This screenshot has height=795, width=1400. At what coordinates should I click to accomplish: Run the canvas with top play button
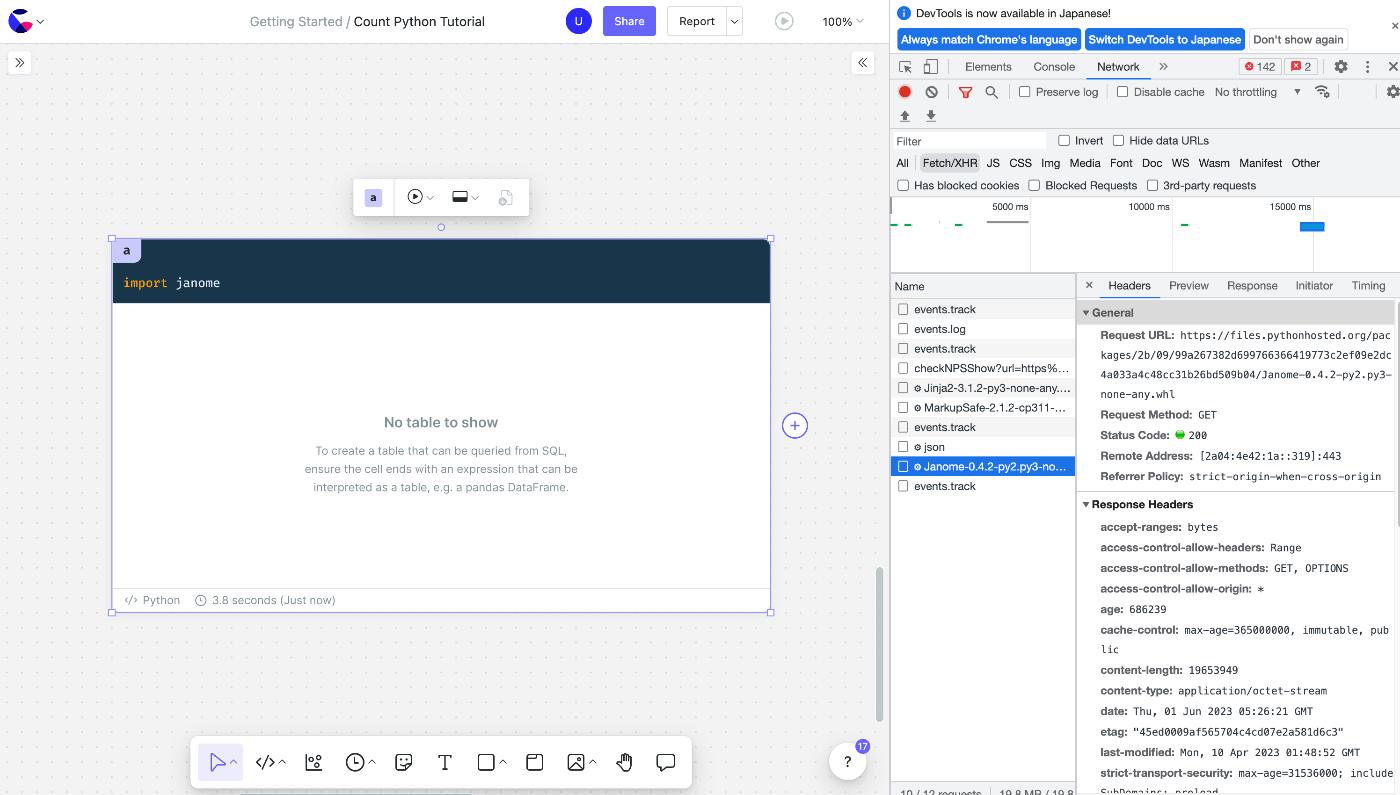point(784,21)
